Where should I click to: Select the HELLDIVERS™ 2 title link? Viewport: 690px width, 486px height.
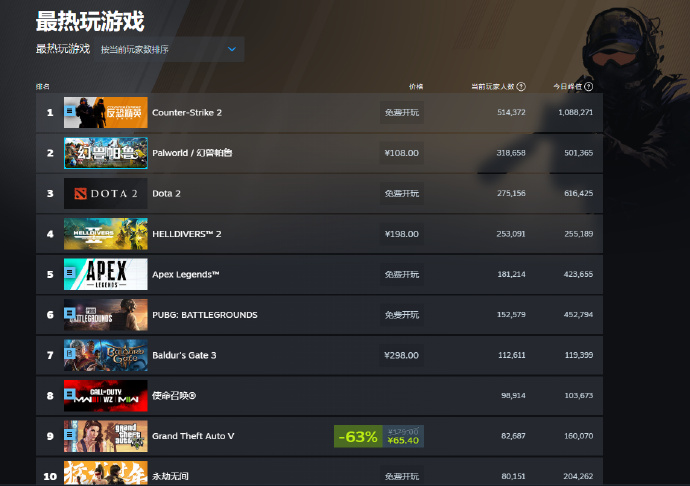click(187, 234)
